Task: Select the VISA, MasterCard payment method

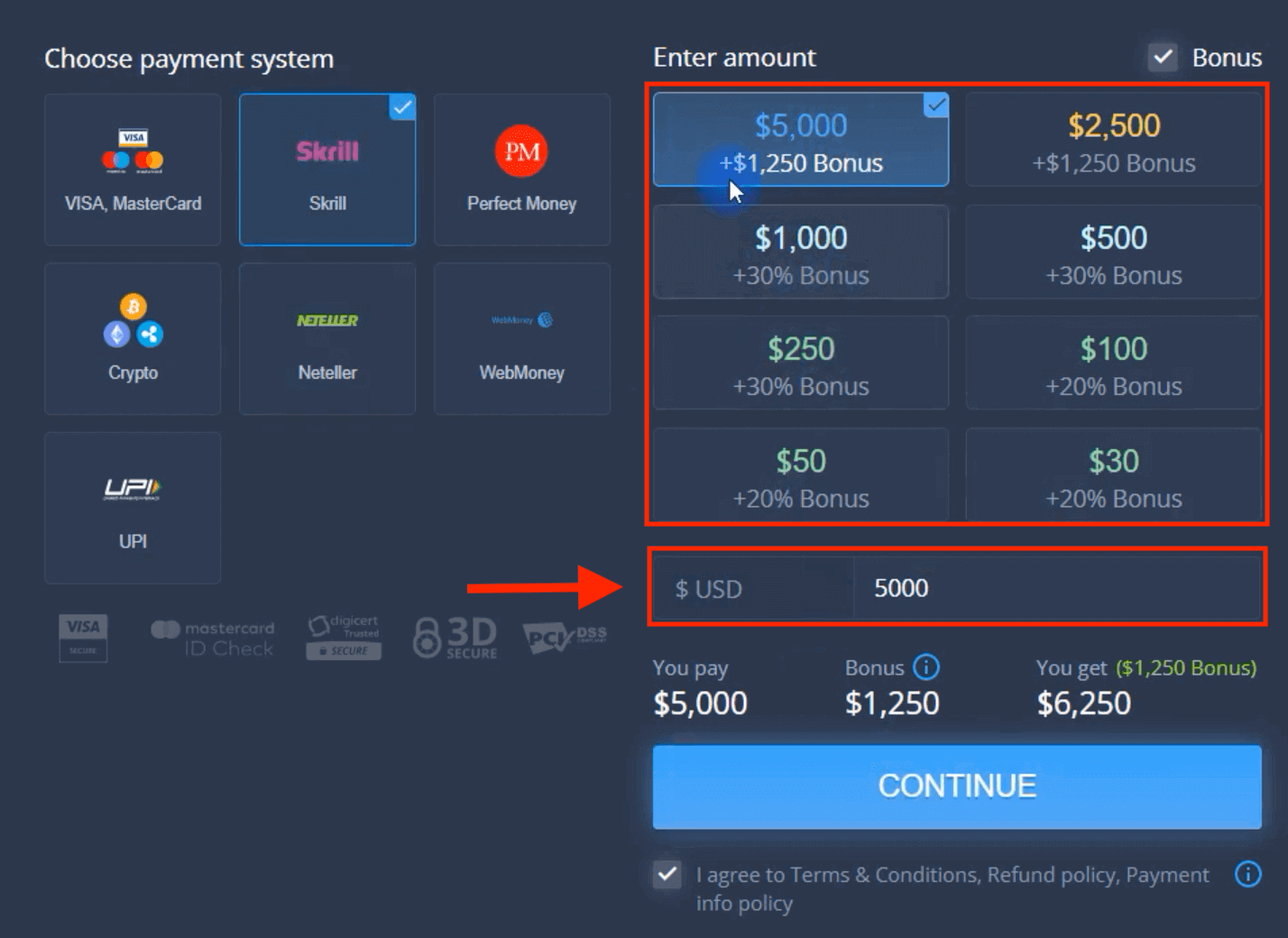Action: pos(132,169)
